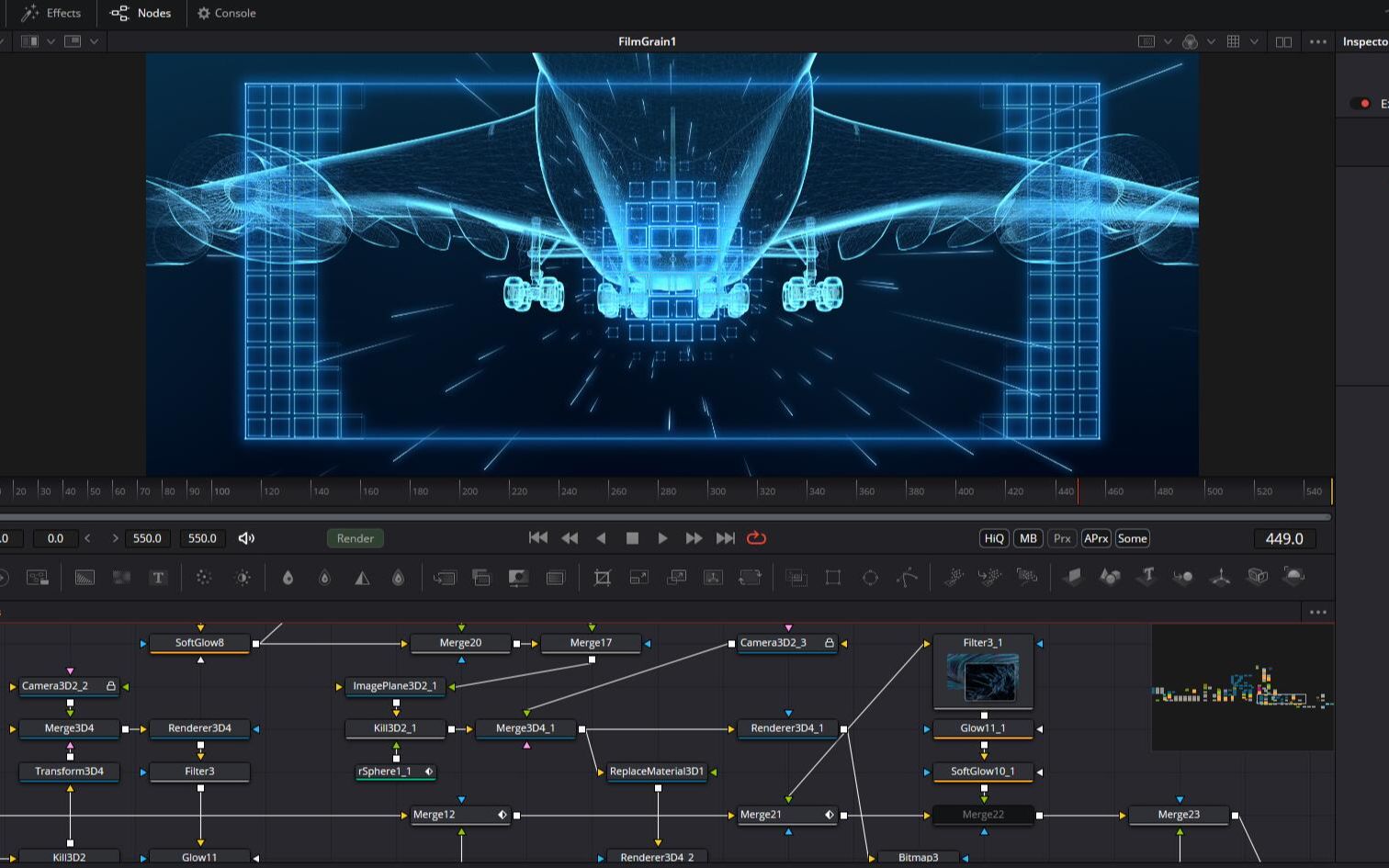Select the Merge23 node
The image size is (1389, 868).
click(x=1179, y=815)
